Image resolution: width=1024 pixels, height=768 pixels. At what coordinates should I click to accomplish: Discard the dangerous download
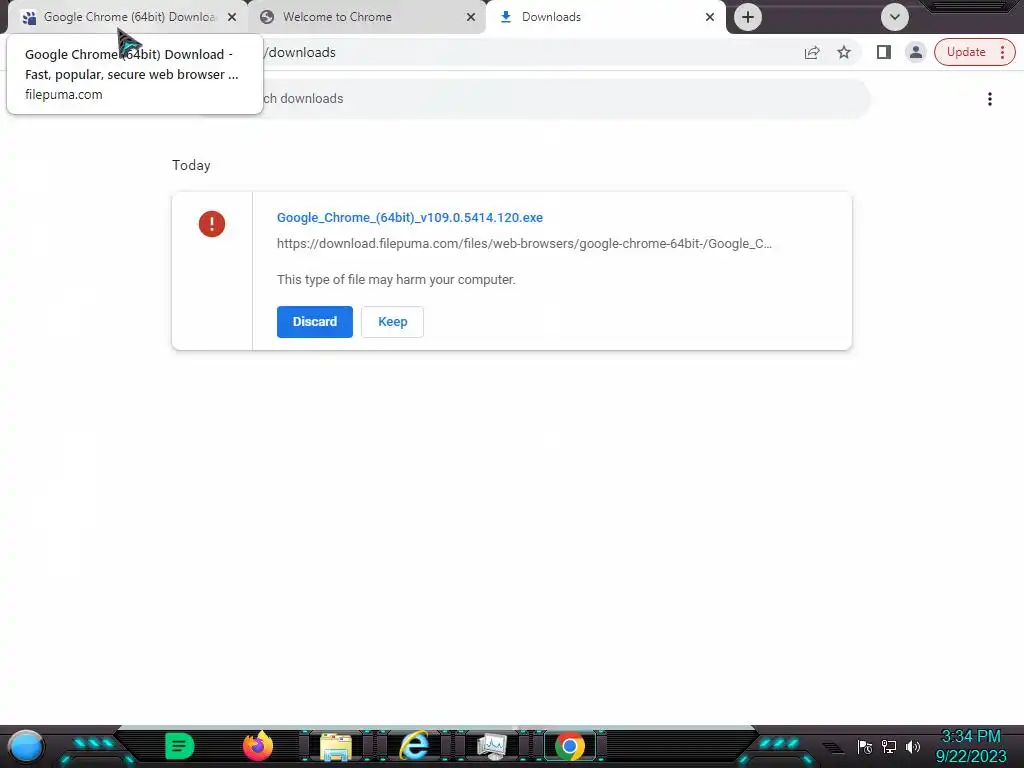315,322
